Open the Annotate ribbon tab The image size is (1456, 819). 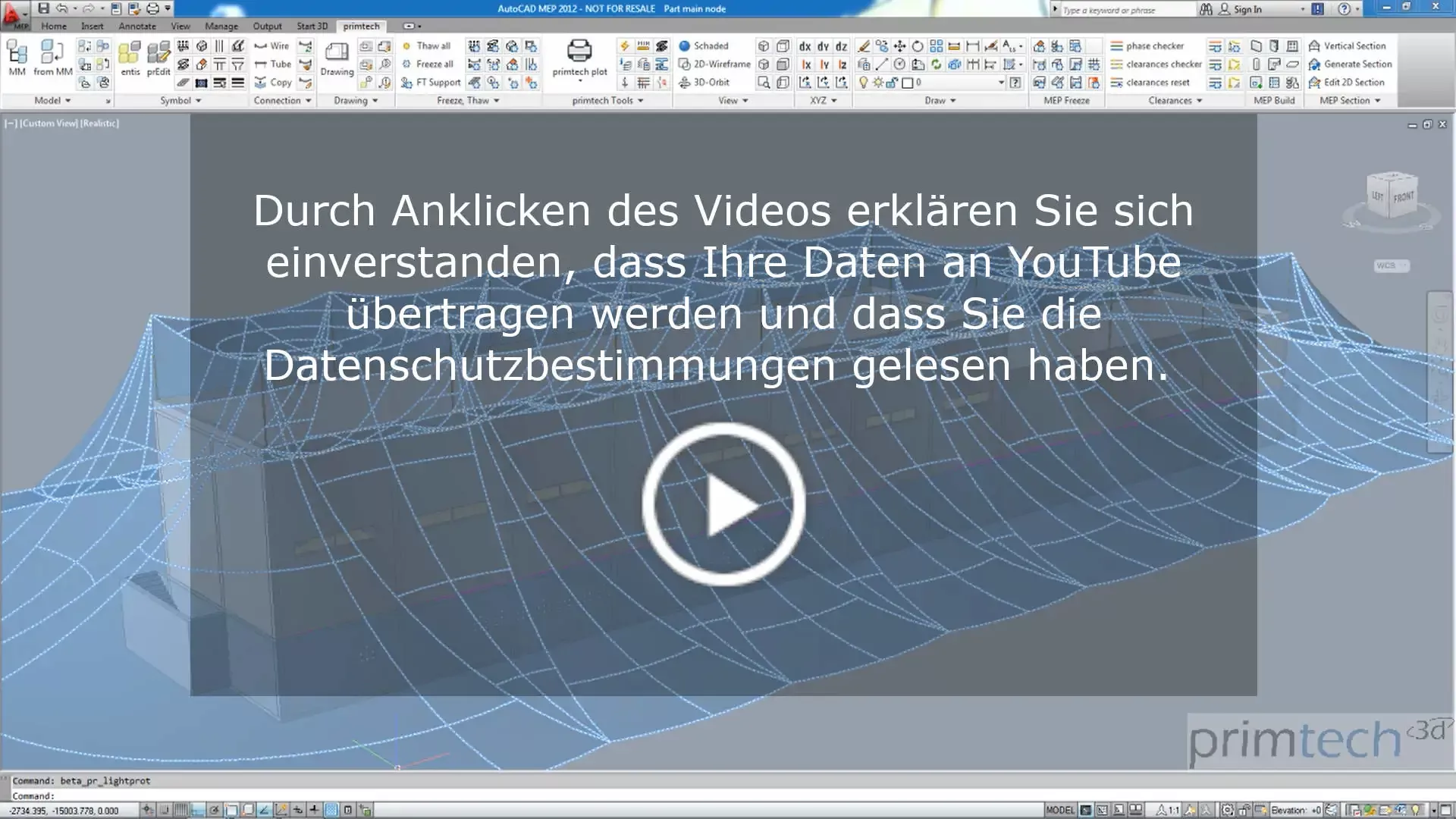tap(137, 26)
